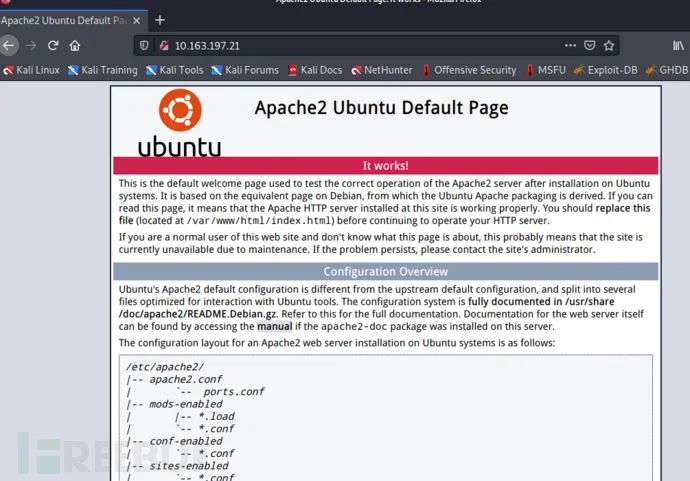Open the Kali Docs bookmark
The width and height of the screenshot is (690, 481).
coord(315,70)
